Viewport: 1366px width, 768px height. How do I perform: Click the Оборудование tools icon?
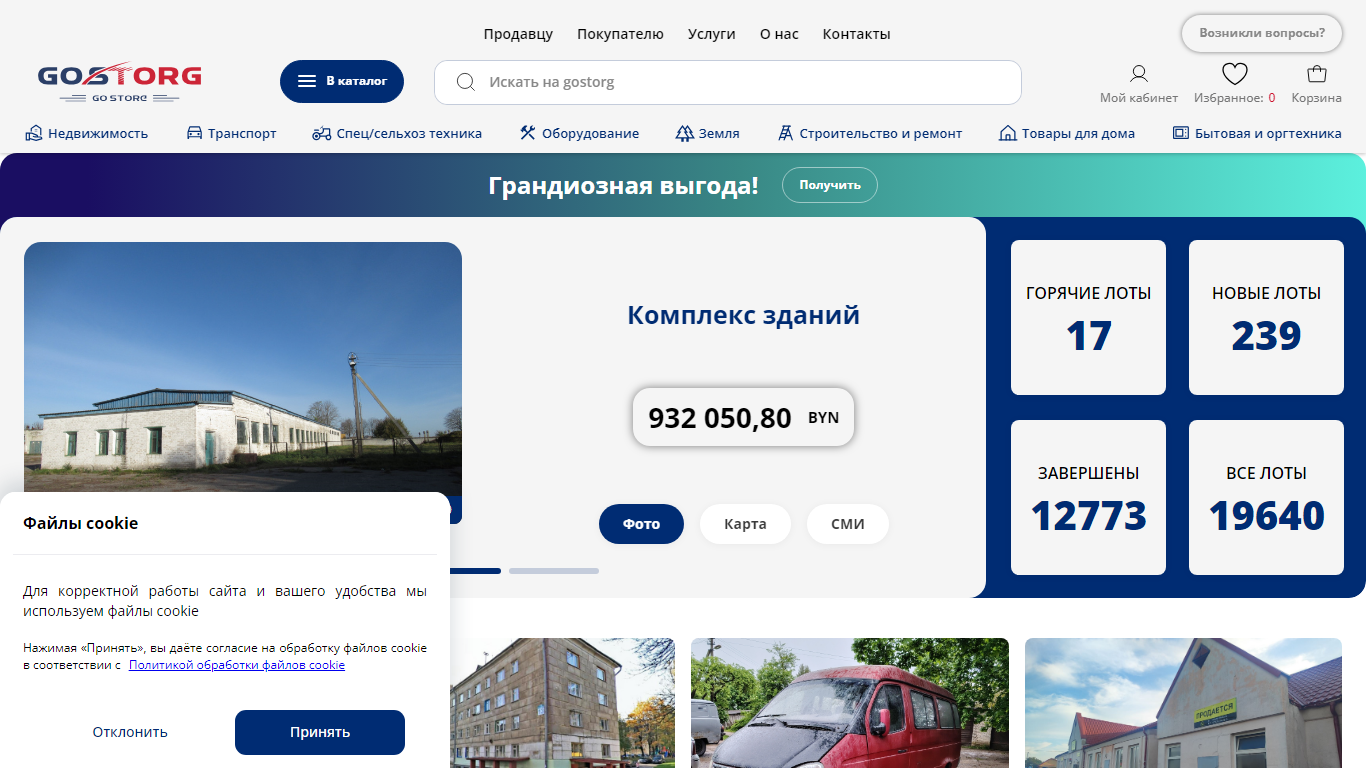pos(528,133)
